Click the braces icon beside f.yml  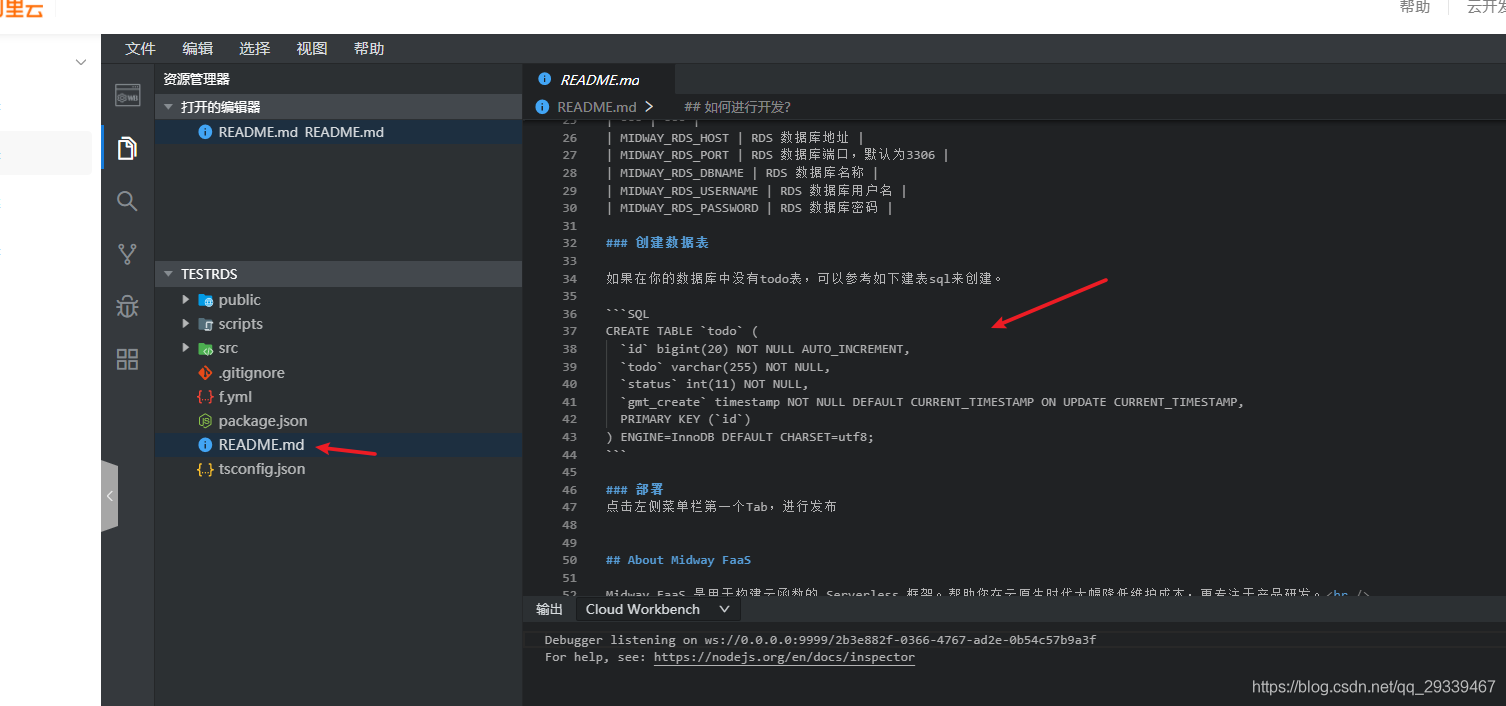pyautogui.click(x=205, y=397)
